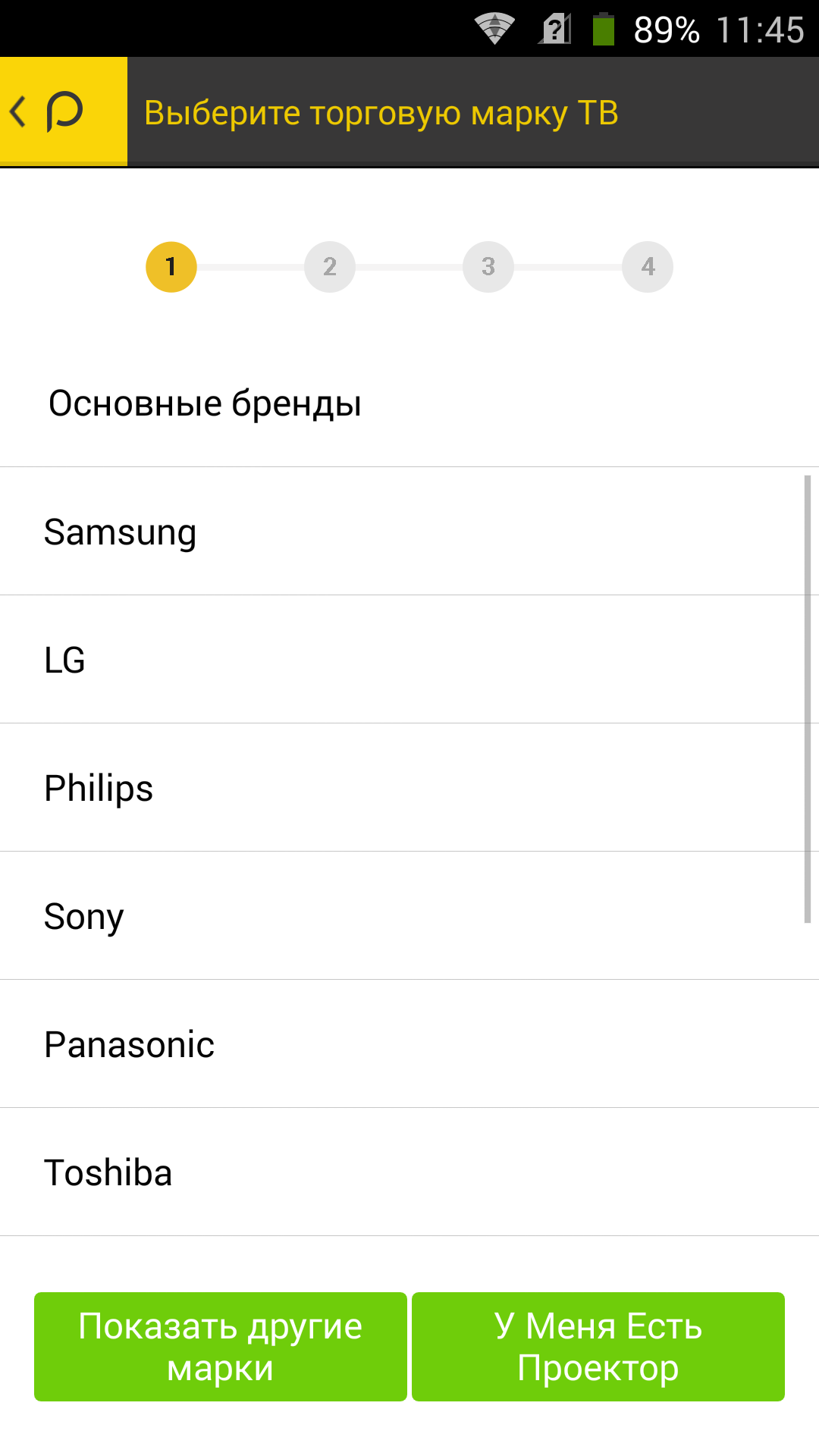Image resolution: width=819 pixels, height=1456 pixels.
Task: Check the Wi-Fi signal status icon
Action: point(494,30)
